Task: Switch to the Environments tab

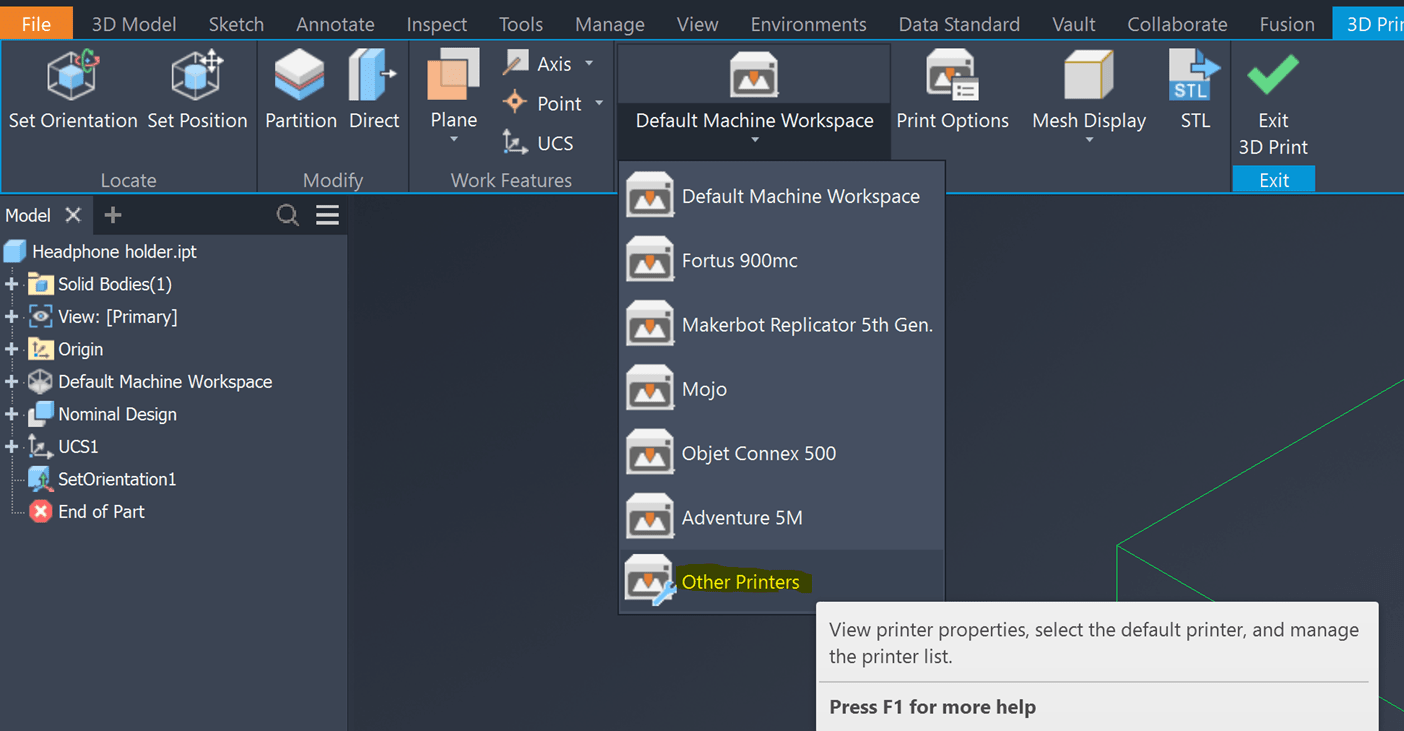Action: pyautogui.click(x=808, y=24)
